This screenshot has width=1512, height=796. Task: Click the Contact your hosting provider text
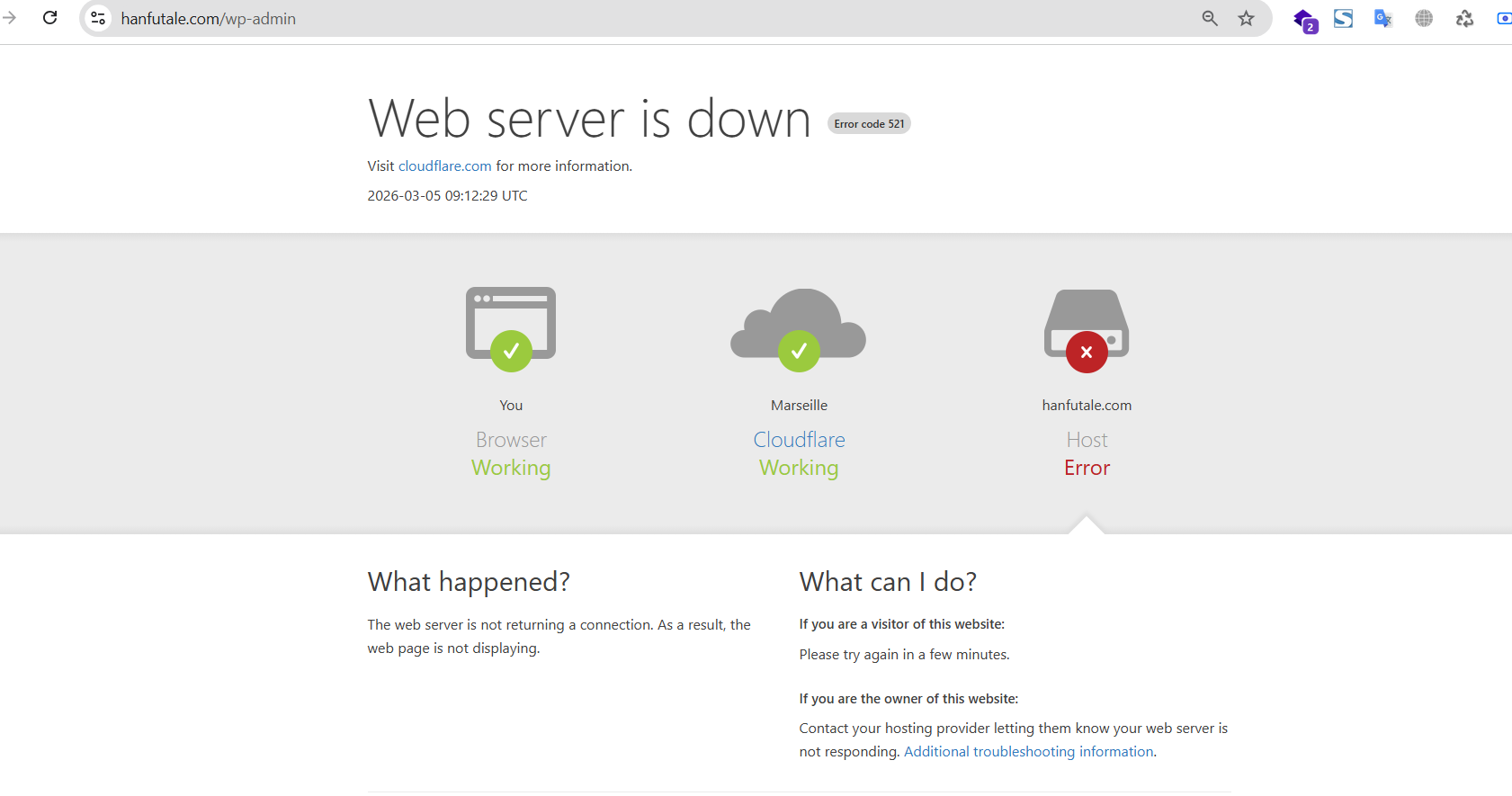[x=1014, y=740]
